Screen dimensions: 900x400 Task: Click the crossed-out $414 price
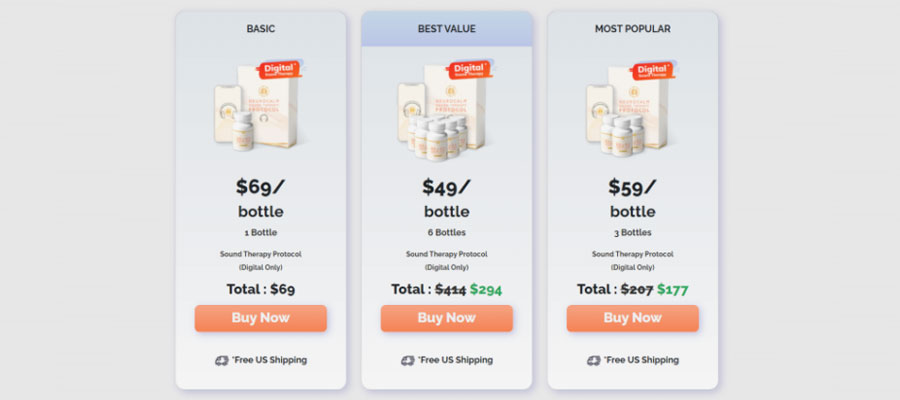451,289
